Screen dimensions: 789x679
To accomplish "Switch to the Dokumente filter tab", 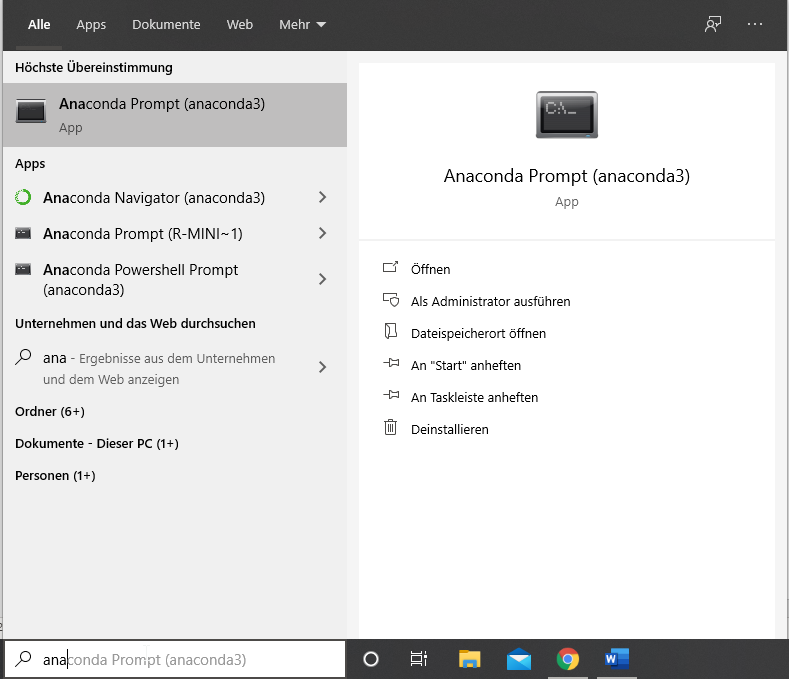I will pyautogui.click(x=166, y=25).
